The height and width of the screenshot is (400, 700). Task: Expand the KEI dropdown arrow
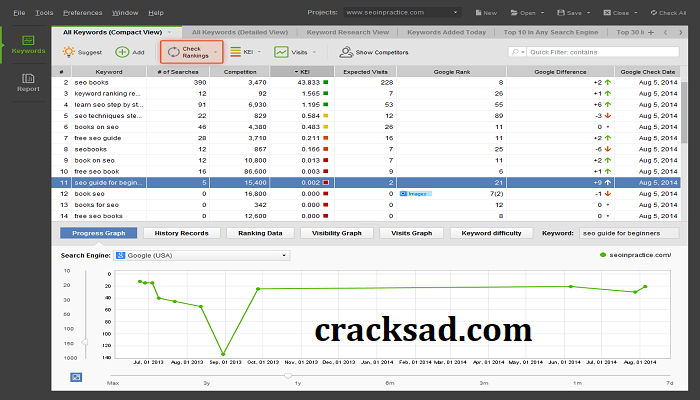click(259, 52)
